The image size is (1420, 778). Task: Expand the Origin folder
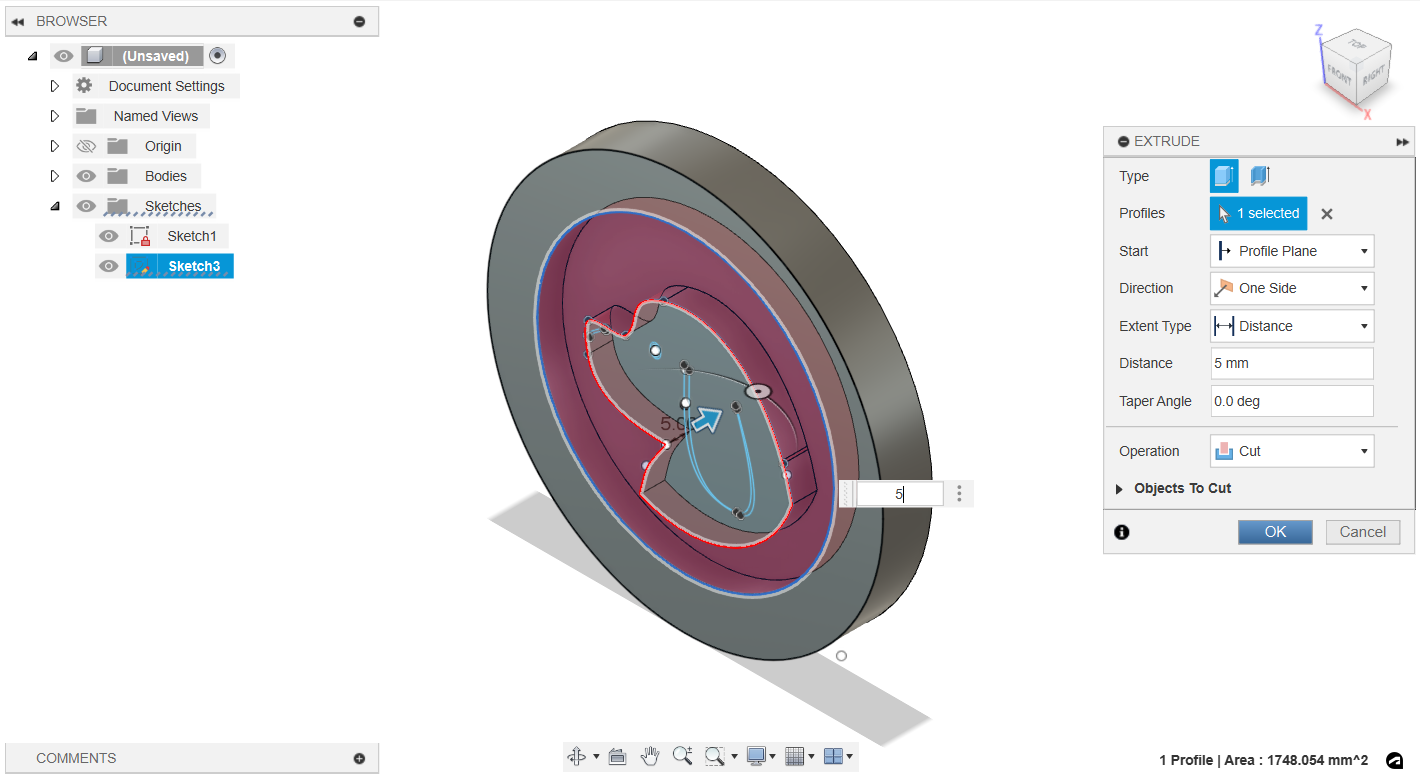click(x=55, y=146)
